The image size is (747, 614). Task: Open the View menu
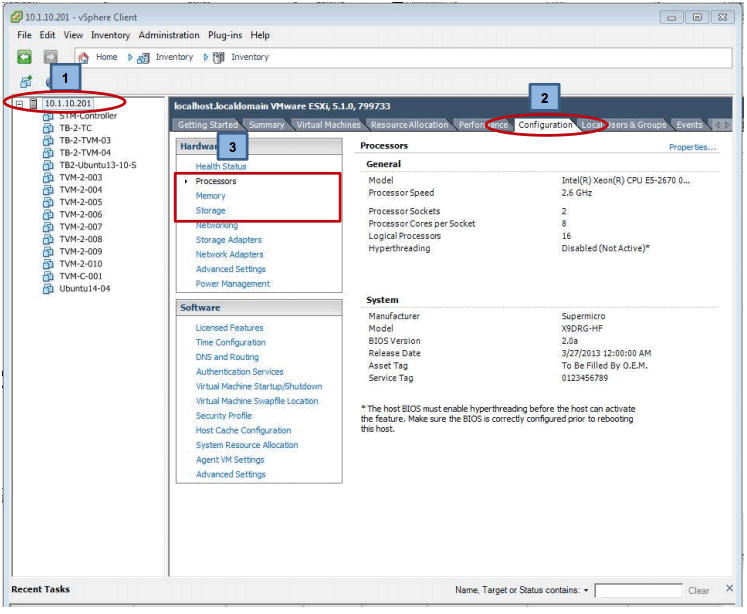(73, 35)
